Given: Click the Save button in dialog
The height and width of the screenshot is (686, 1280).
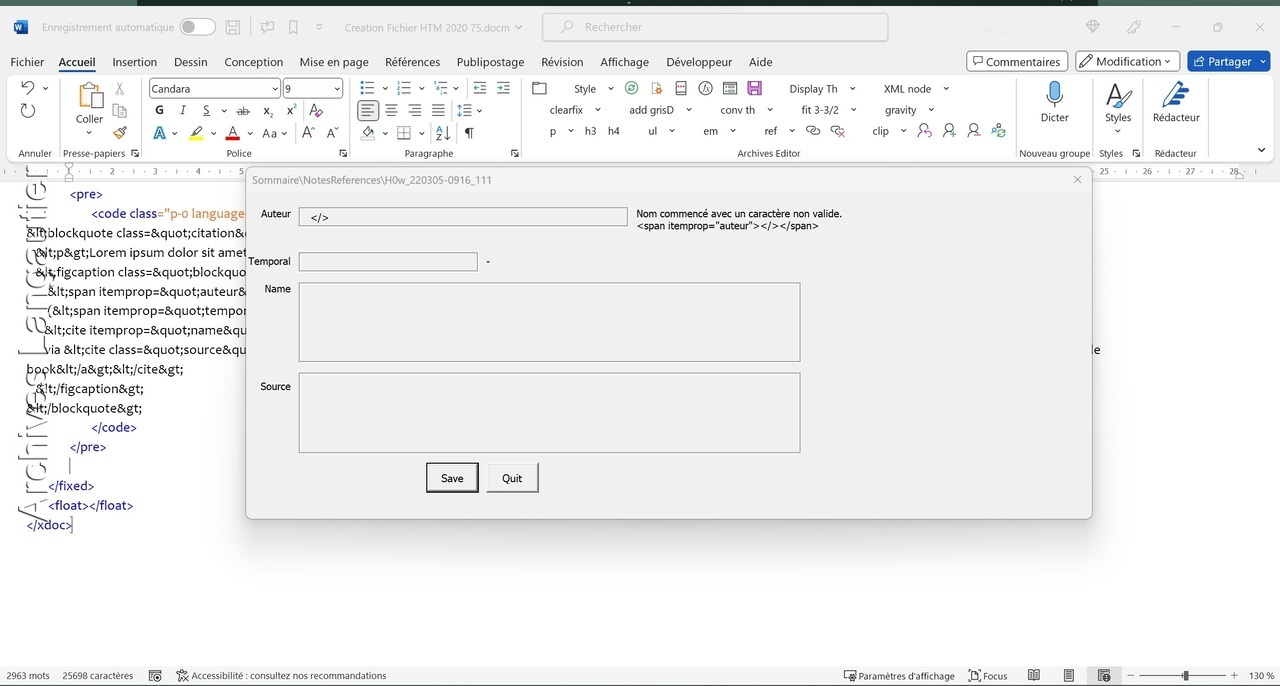Looking at the screenshot, I should click(x=452, y=478).
